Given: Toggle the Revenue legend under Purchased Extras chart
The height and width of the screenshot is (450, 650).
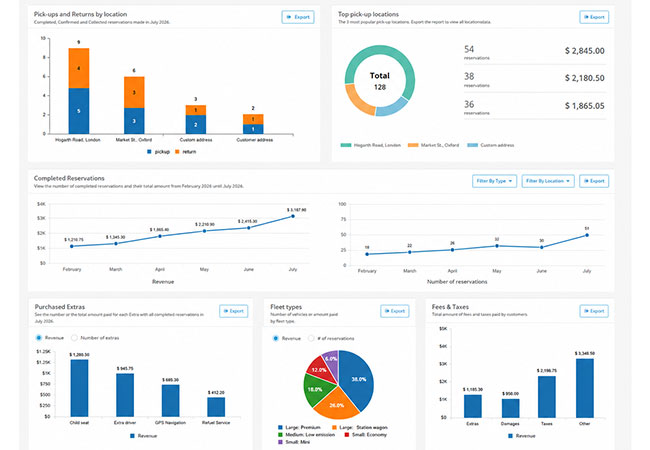Looking at the screenshot, I should coord(143,436).
